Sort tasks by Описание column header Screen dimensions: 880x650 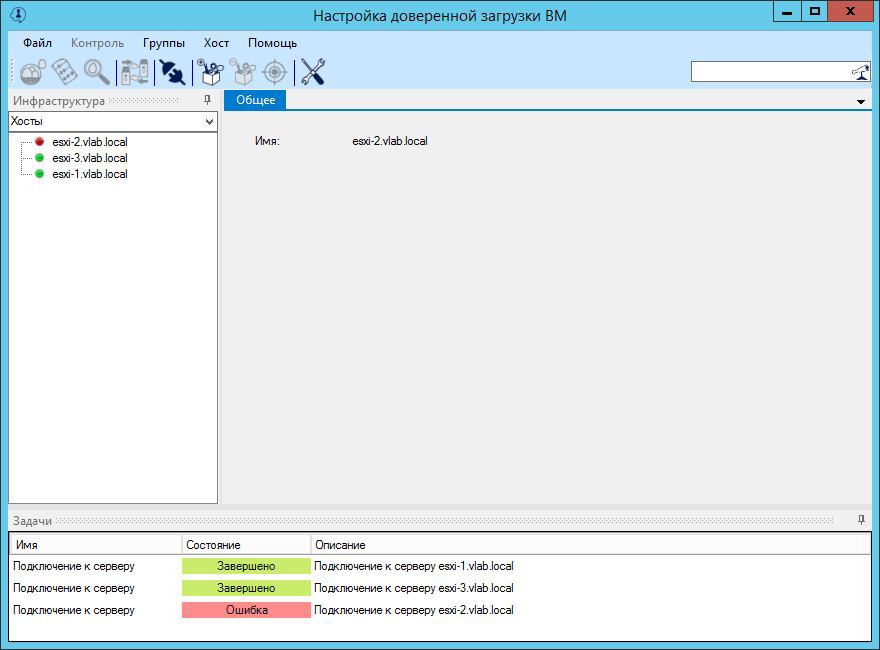click(590, 544)
